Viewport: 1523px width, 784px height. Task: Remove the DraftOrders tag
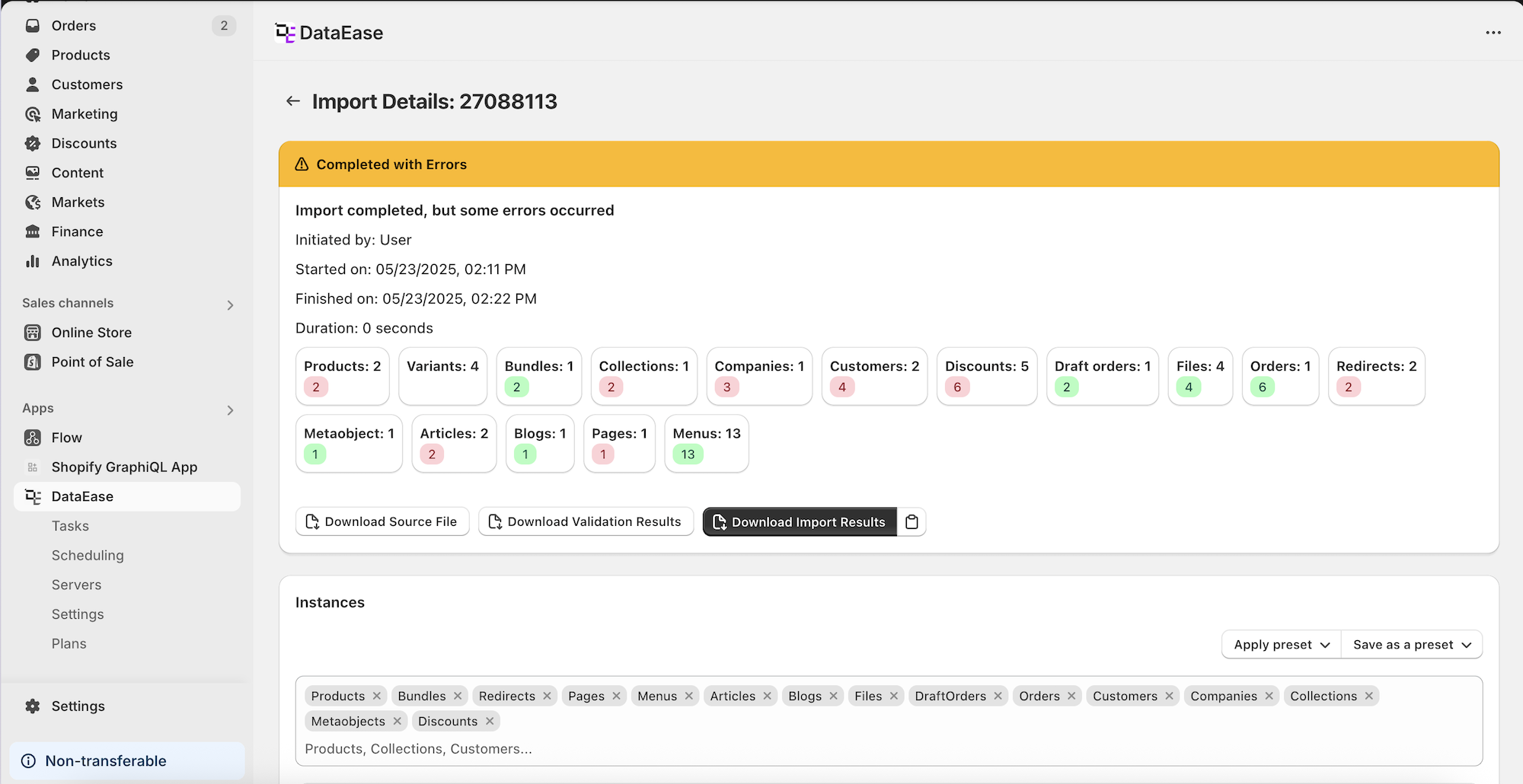(998, 696)
